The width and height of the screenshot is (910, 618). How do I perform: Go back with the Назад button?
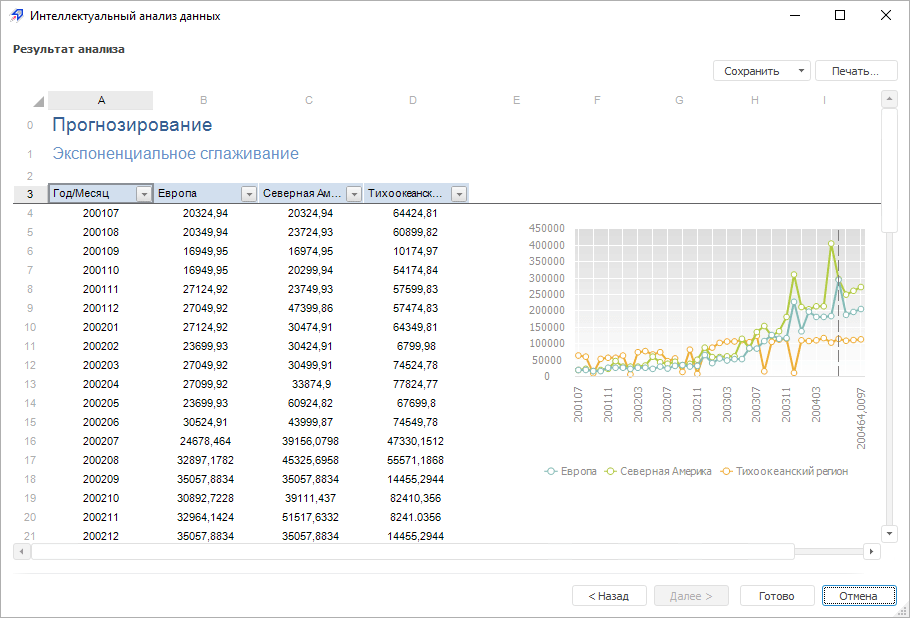[609, 596]
